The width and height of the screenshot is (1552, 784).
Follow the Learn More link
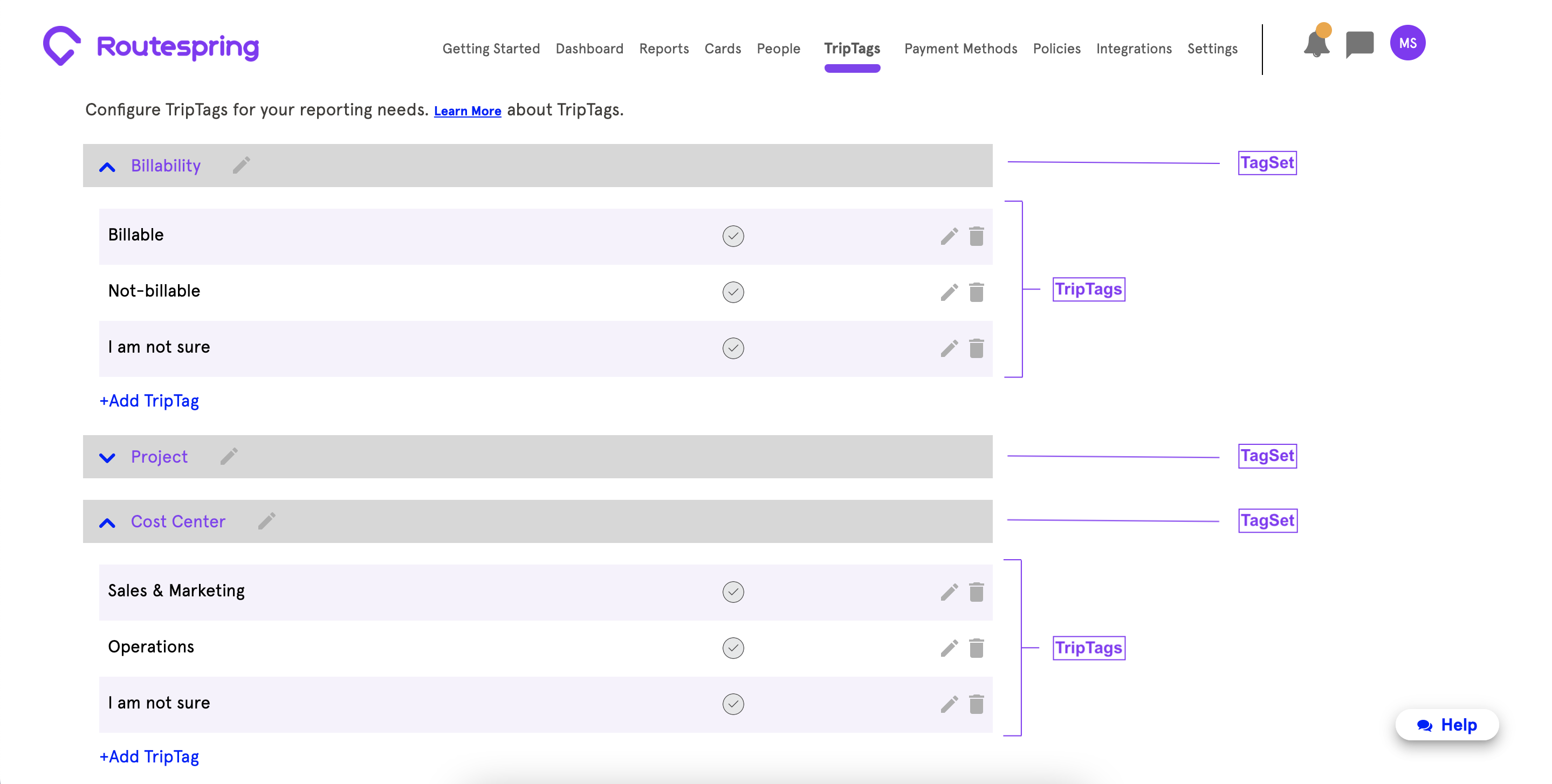pos(467,111)
